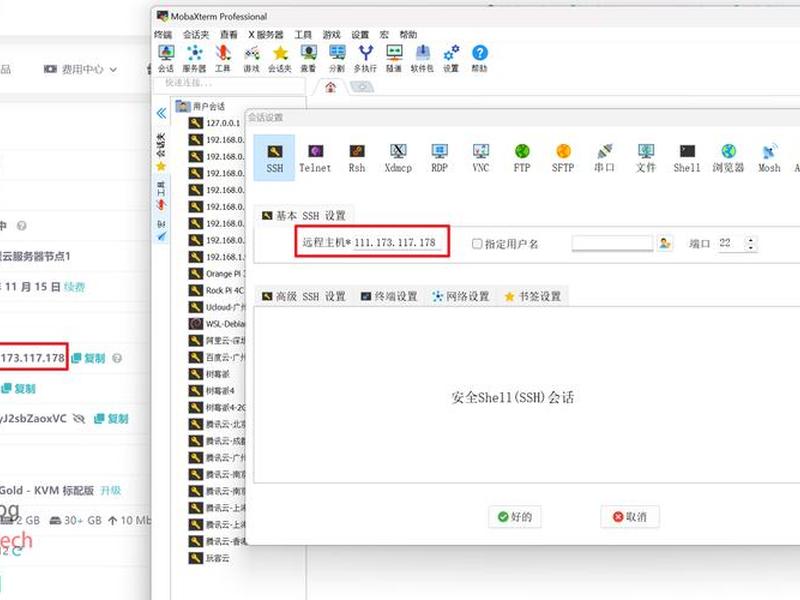
Task: Open the 查看 menu in the menu bar
Action: (229, 35)
